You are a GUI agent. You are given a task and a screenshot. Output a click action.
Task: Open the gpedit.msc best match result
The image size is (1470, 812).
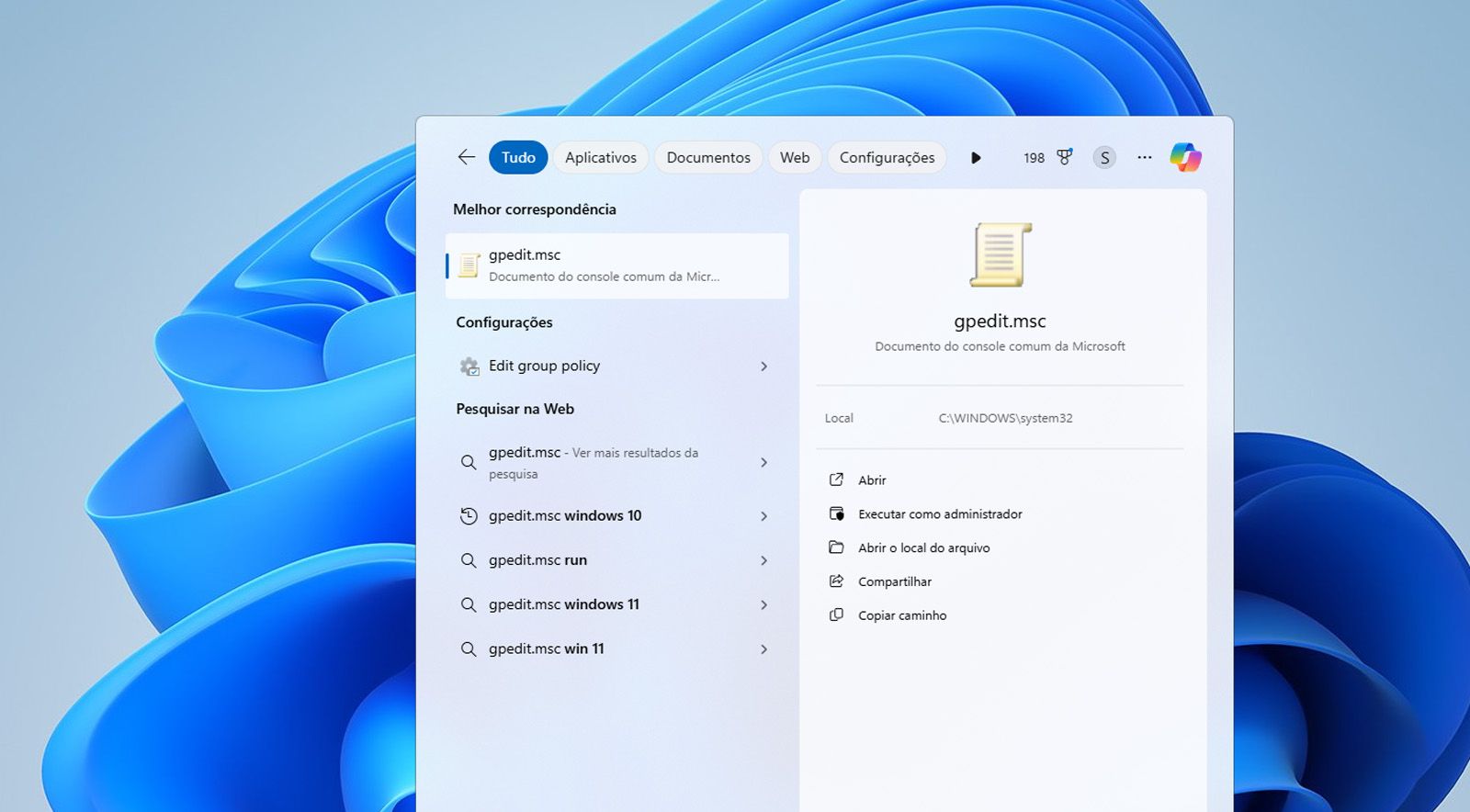click(x=617, y=265)
